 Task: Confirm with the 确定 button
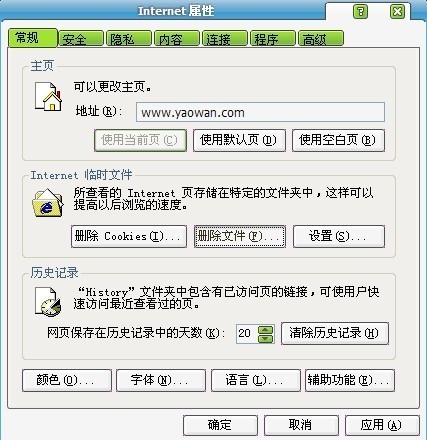[220, 425]
